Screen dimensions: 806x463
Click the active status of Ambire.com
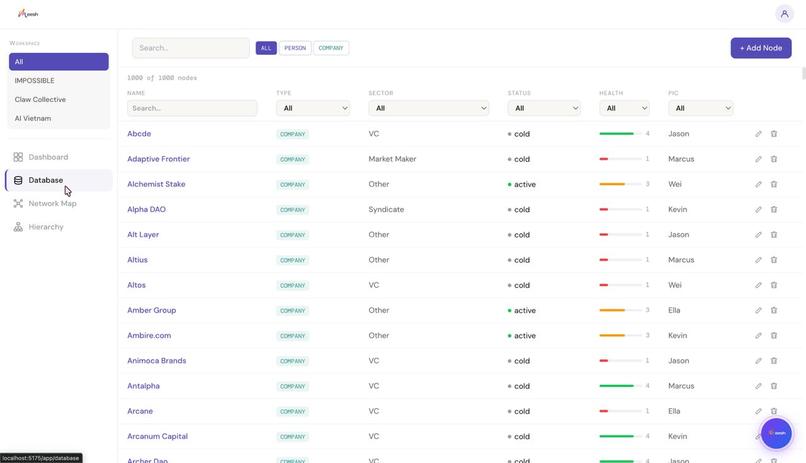point(522,335)
